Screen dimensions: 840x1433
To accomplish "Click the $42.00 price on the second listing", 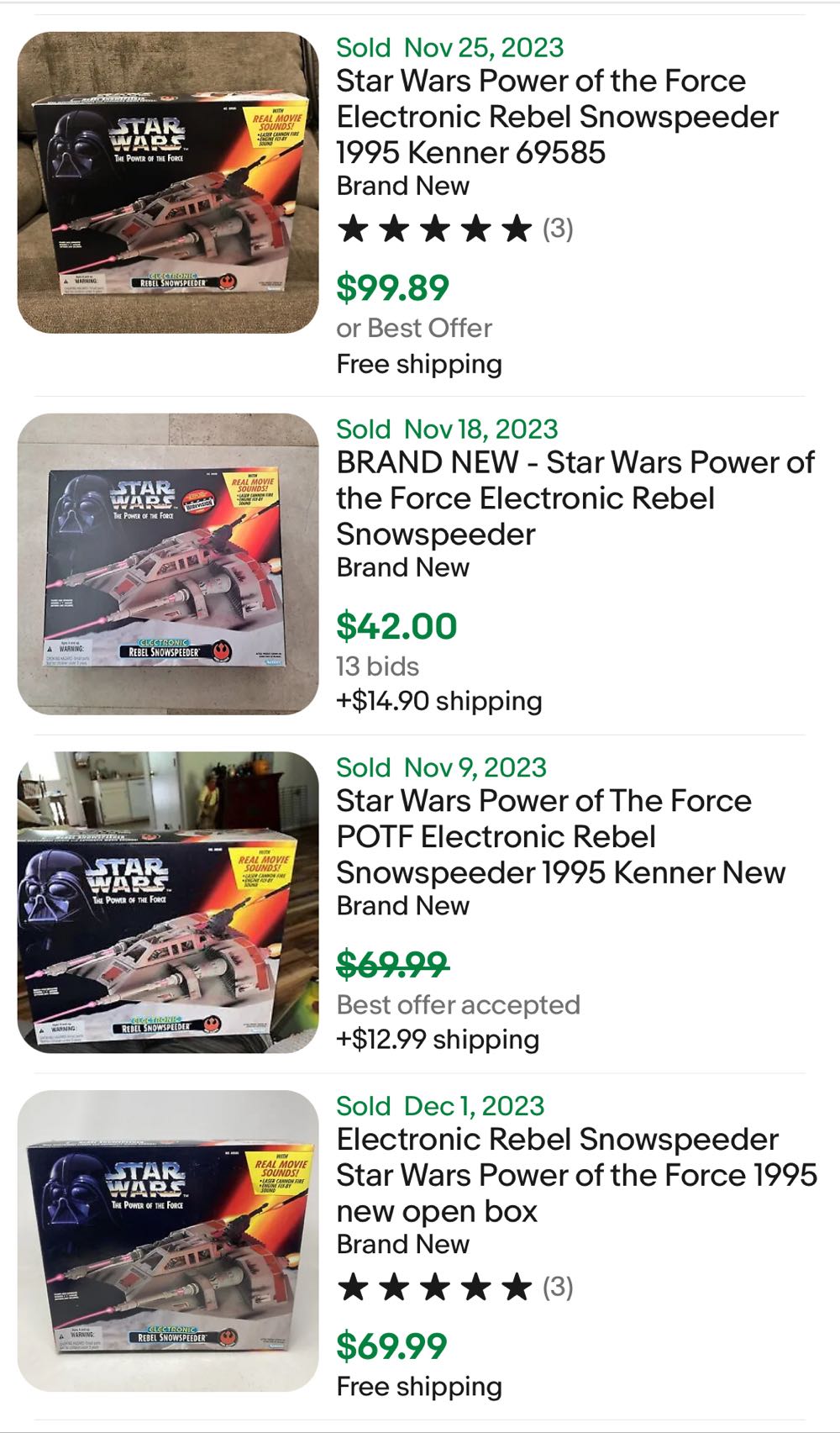I will click(395, 626).
